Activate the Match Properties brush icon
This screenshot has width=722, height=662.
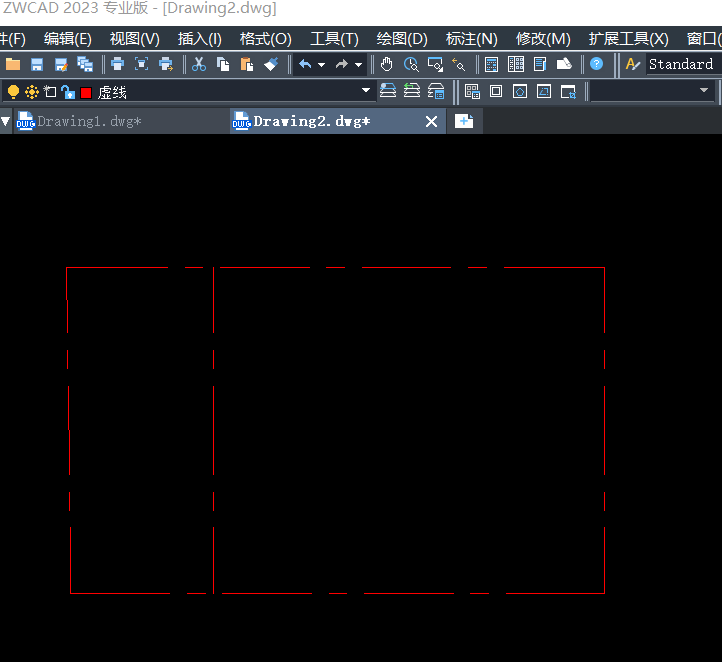tap(271, 64)
